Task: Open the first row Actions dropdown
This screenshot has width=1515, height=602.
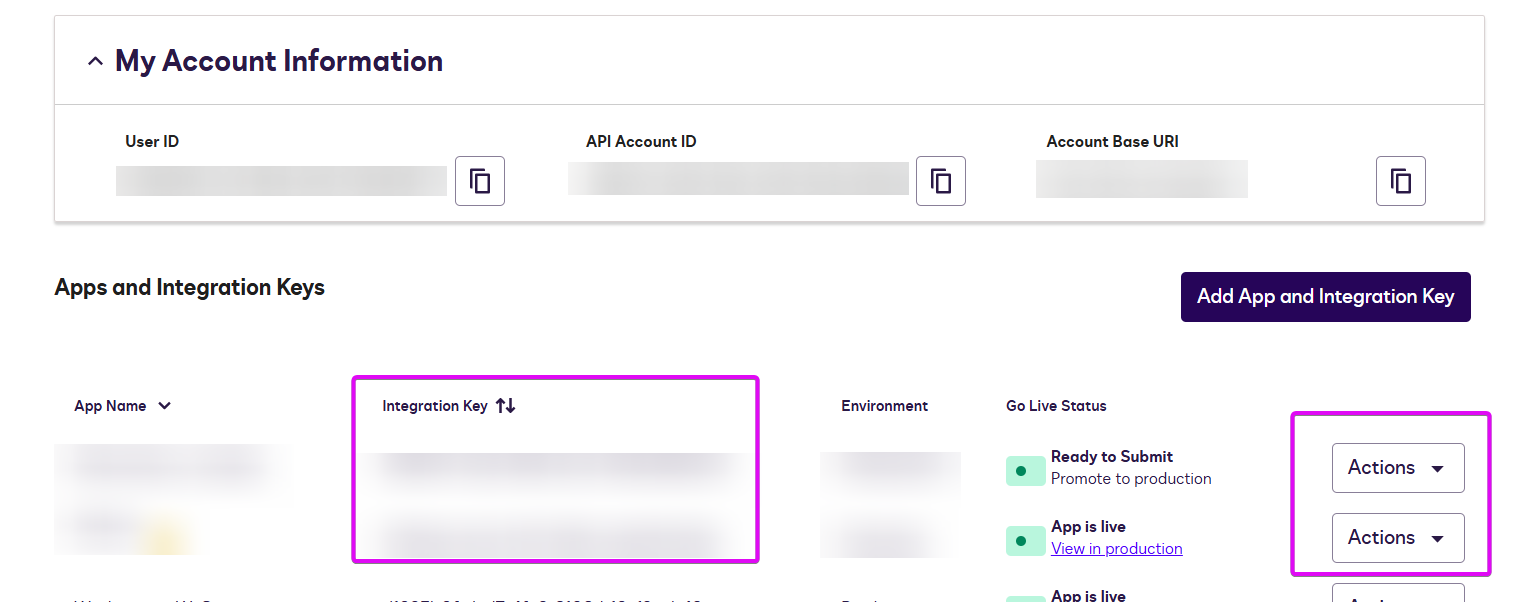Action: 1397,467
